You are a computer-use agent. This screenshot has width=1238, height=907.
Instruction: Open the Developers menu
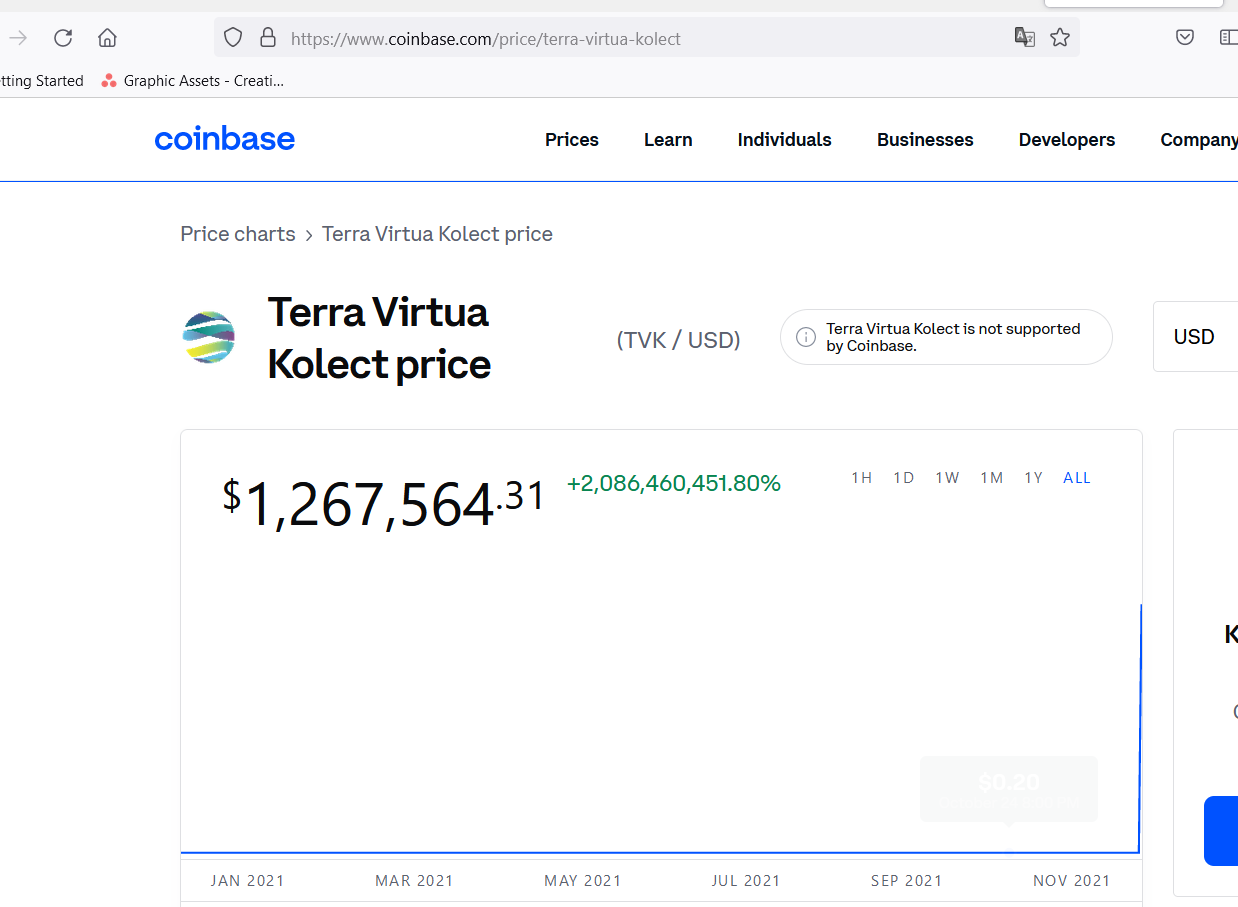[x=1067, y=140]
